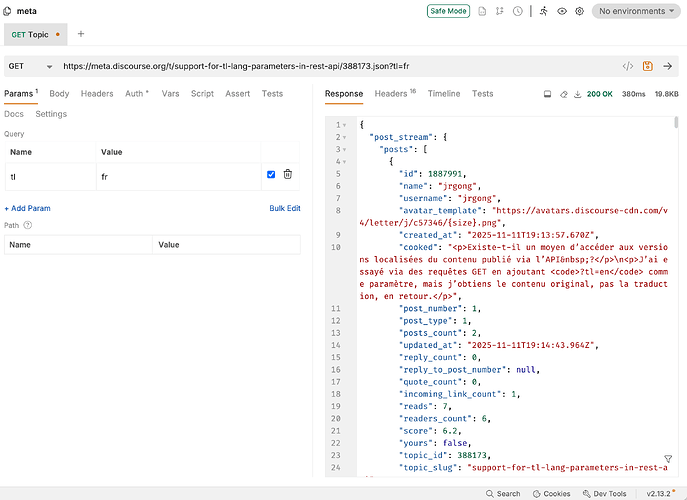Open the Settings tab

pos(51,114)
